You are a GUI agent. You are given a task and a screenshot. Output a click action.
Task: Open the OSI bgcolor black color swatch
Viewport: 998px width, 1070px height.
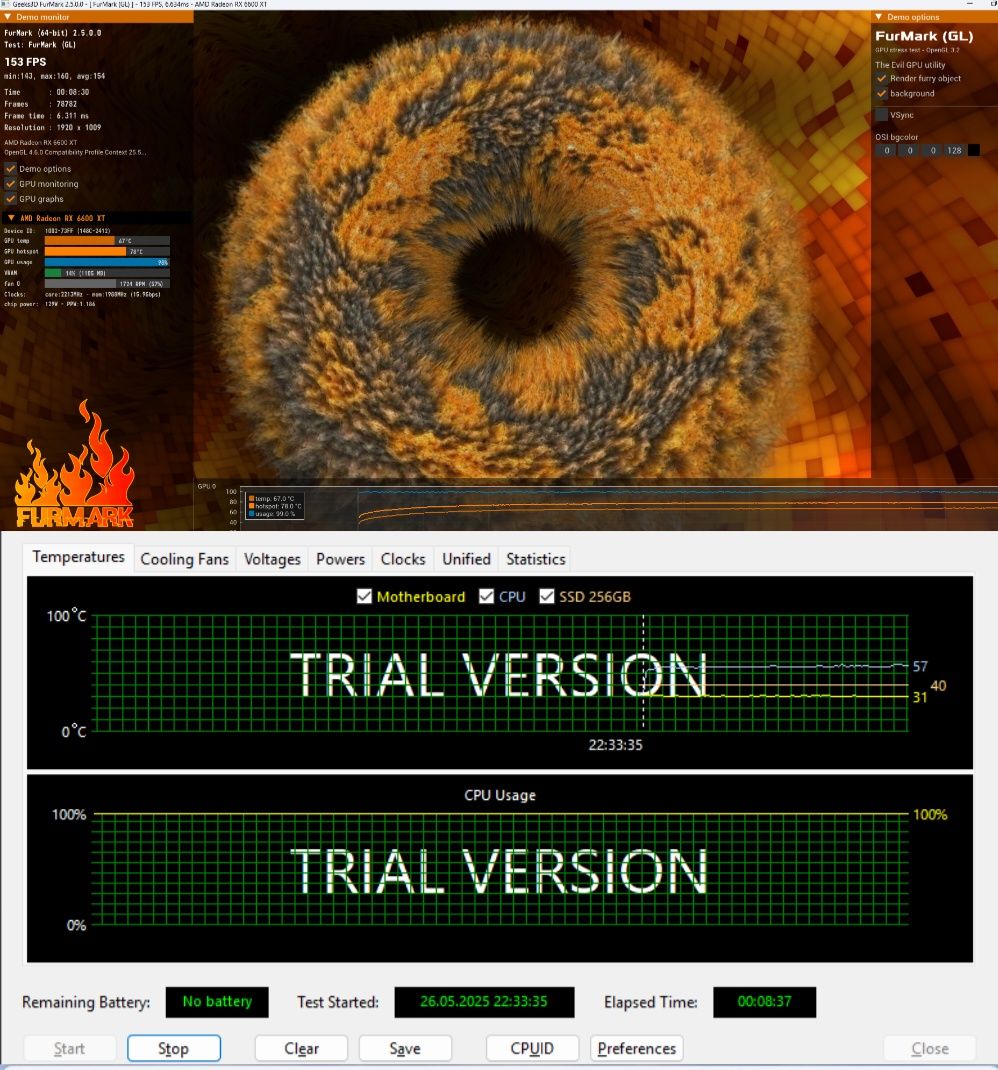[x=974, y=150]
